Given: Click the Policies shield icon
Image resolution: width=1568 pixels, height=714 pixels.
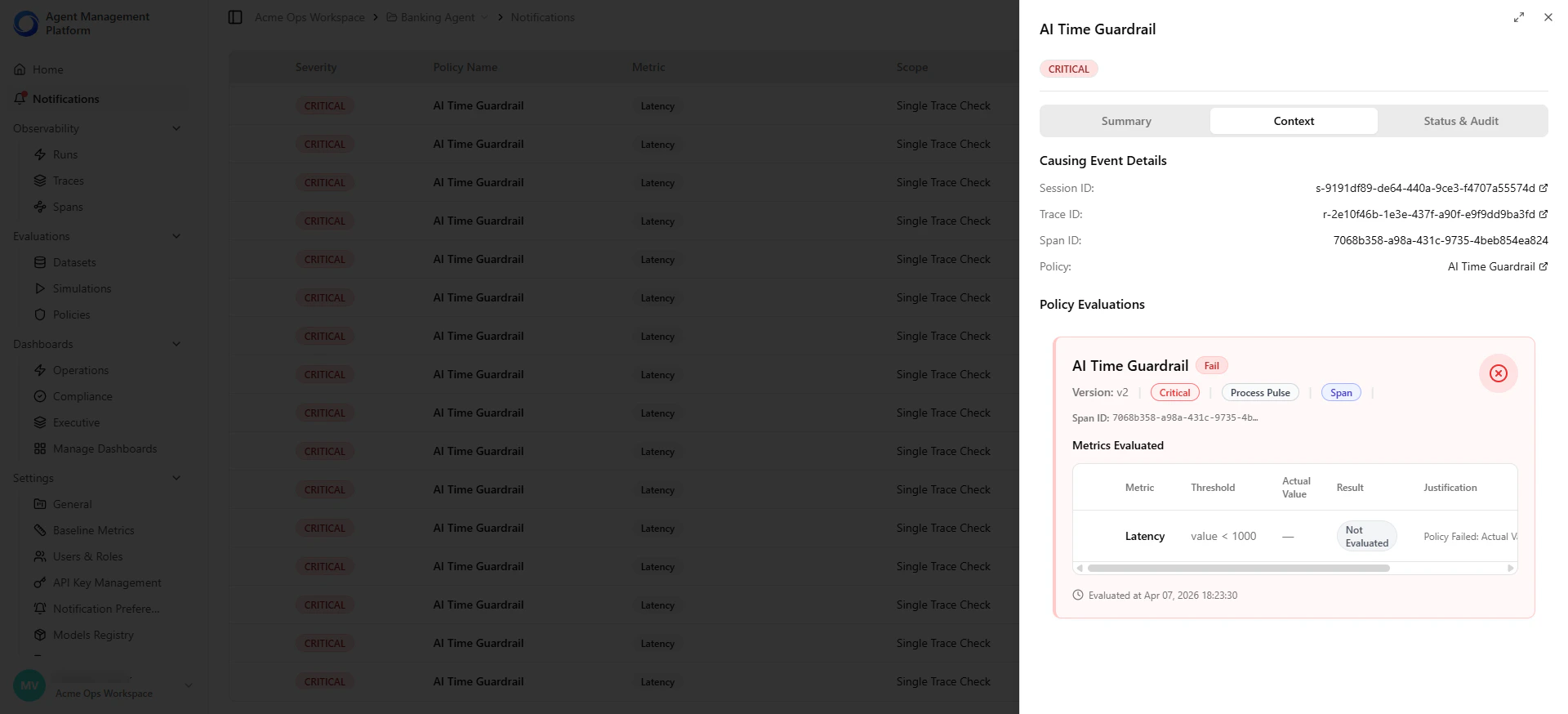Looking at the screenshot, I should (40, 315).
